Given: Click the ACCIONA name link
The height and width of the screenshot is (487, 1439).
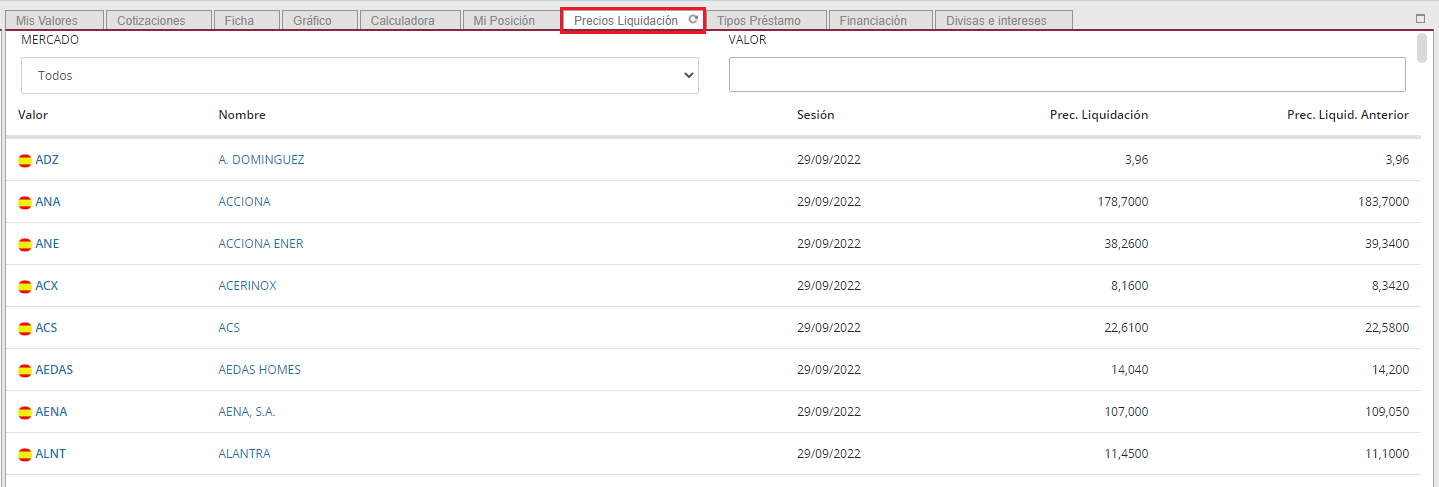Looking at the screenshot, I should pos(244,202).
